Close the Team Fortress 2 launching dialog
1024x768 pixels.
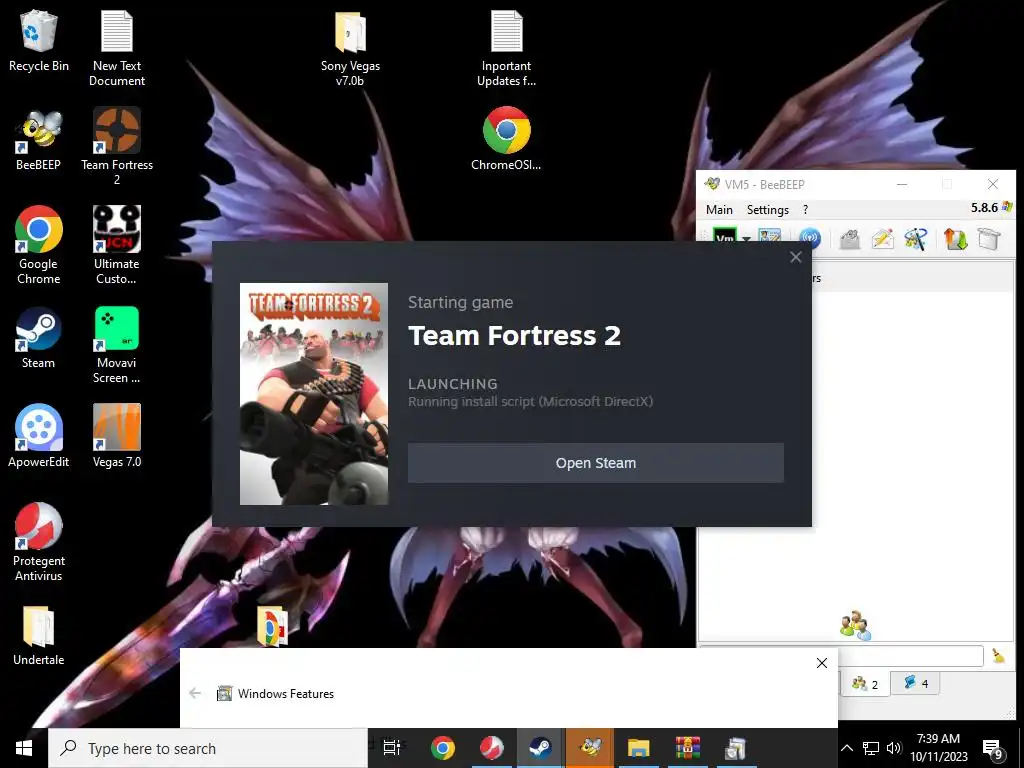point(795,257)
